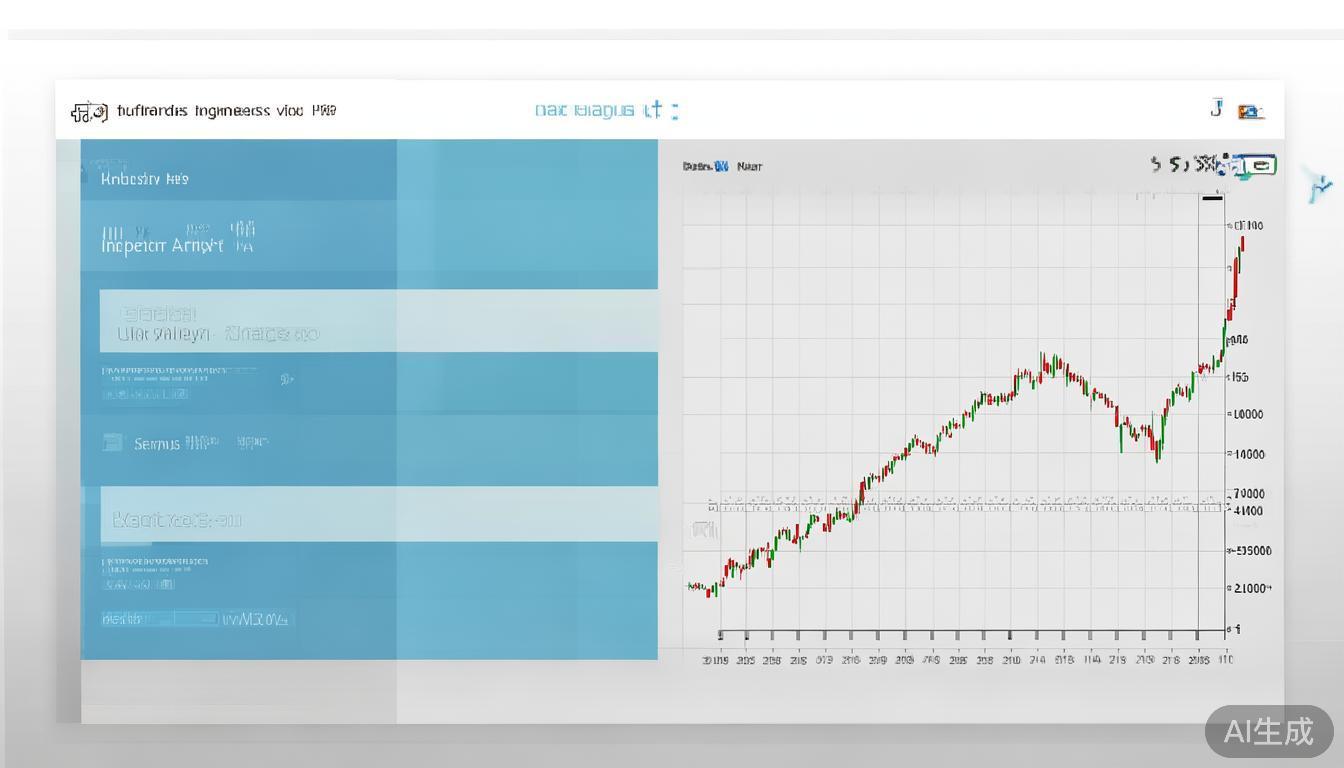Click the faint gray box at the chart's left edge
The image size is (1344, 768).
(x=704, y=530)
